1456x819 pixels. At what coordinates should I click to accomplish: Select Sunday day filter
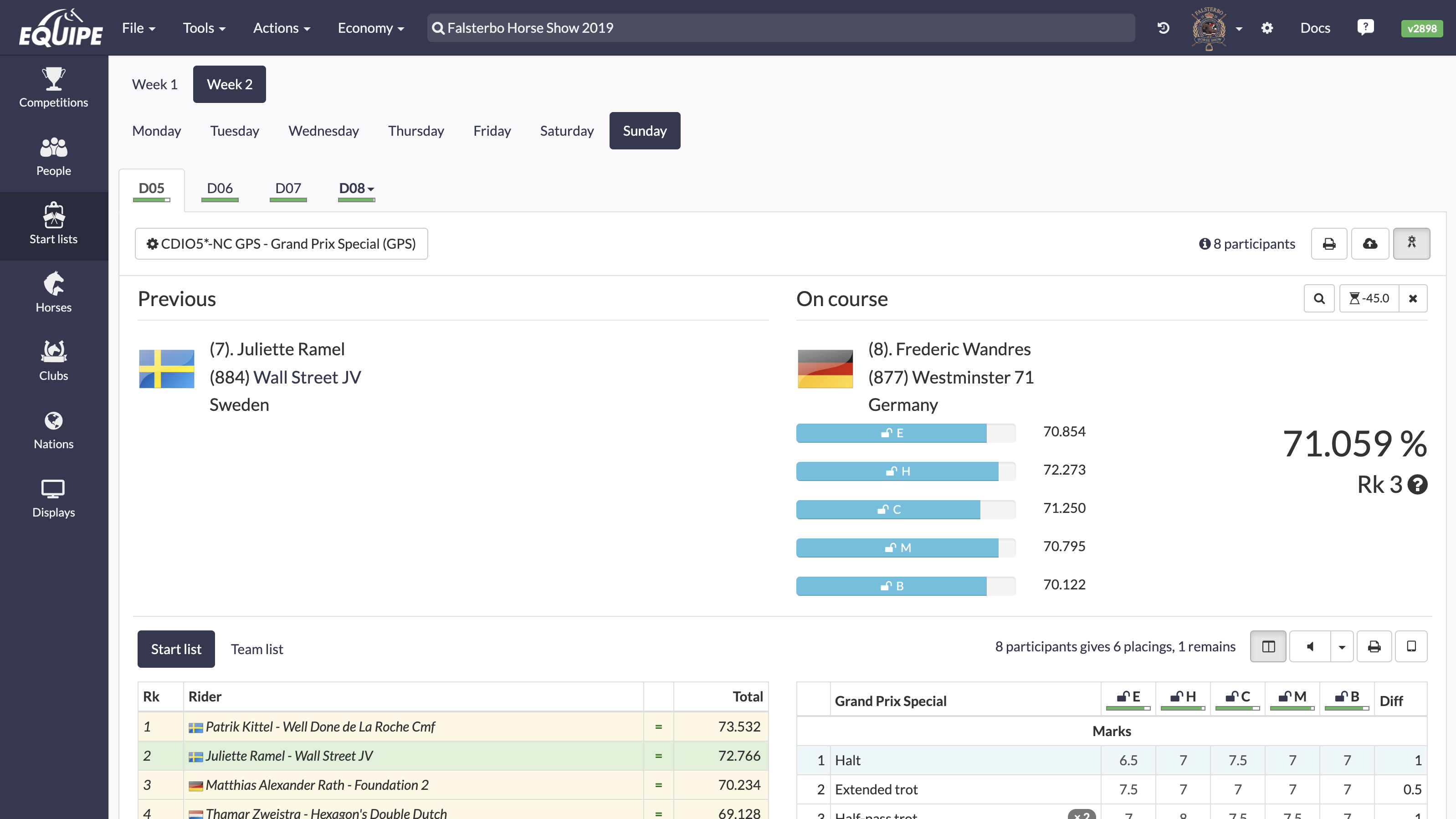[x=644, y=130]
